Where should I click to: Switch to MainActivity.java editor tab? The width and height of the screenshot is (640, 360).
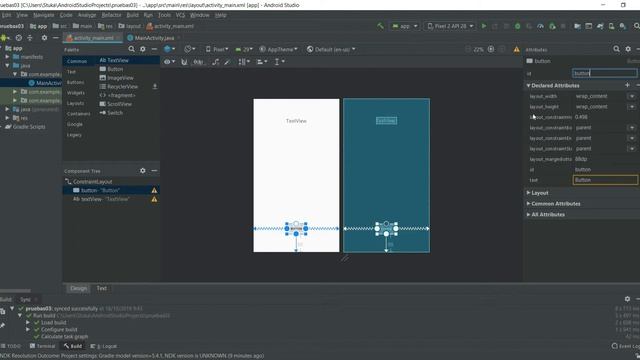pyautogui.click(x=154, y=38)
